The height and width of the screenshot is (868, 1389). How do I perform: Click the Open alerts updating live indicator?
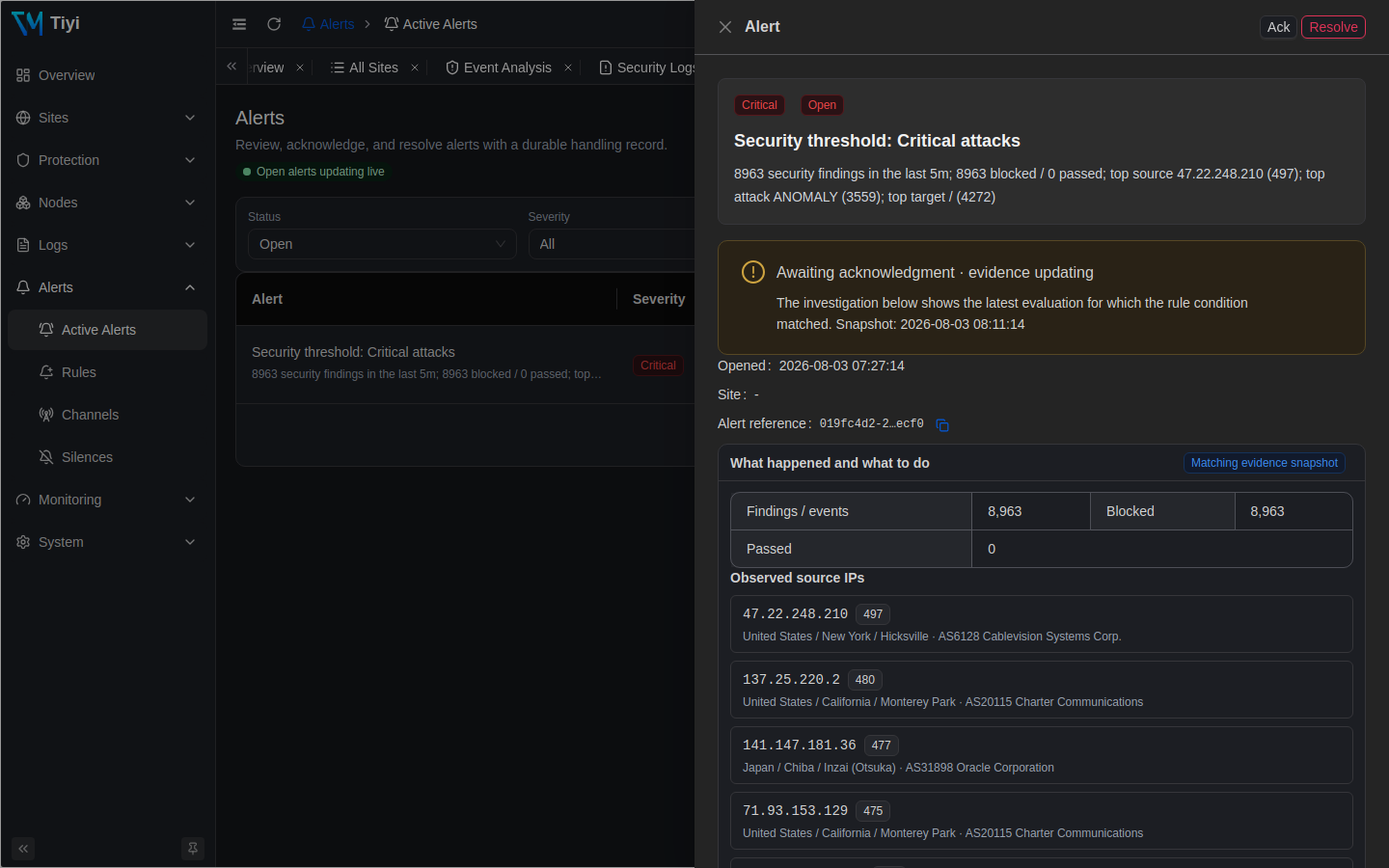pos(313,172)
